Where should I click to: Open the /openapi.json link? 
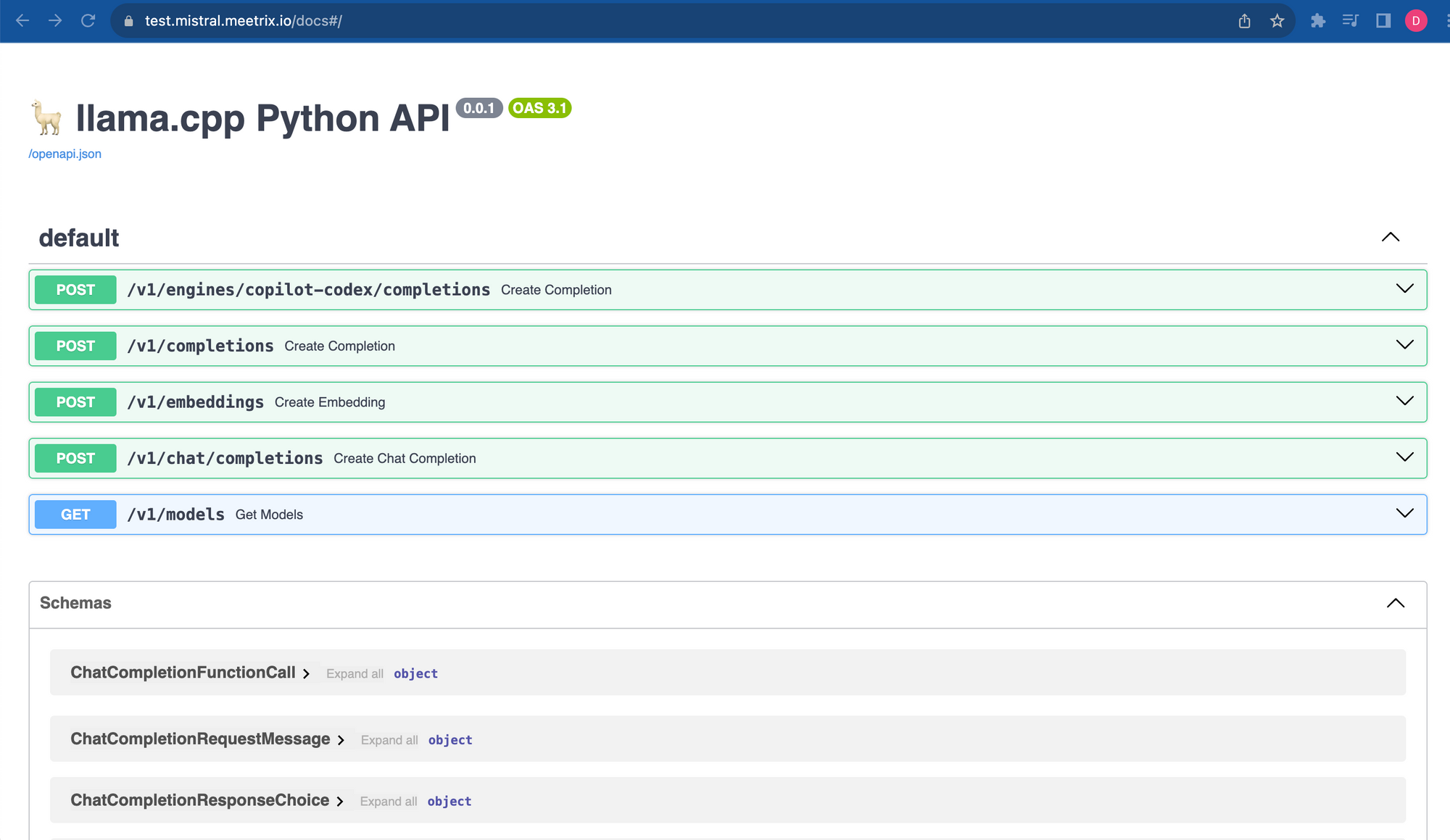click(65, 154)
